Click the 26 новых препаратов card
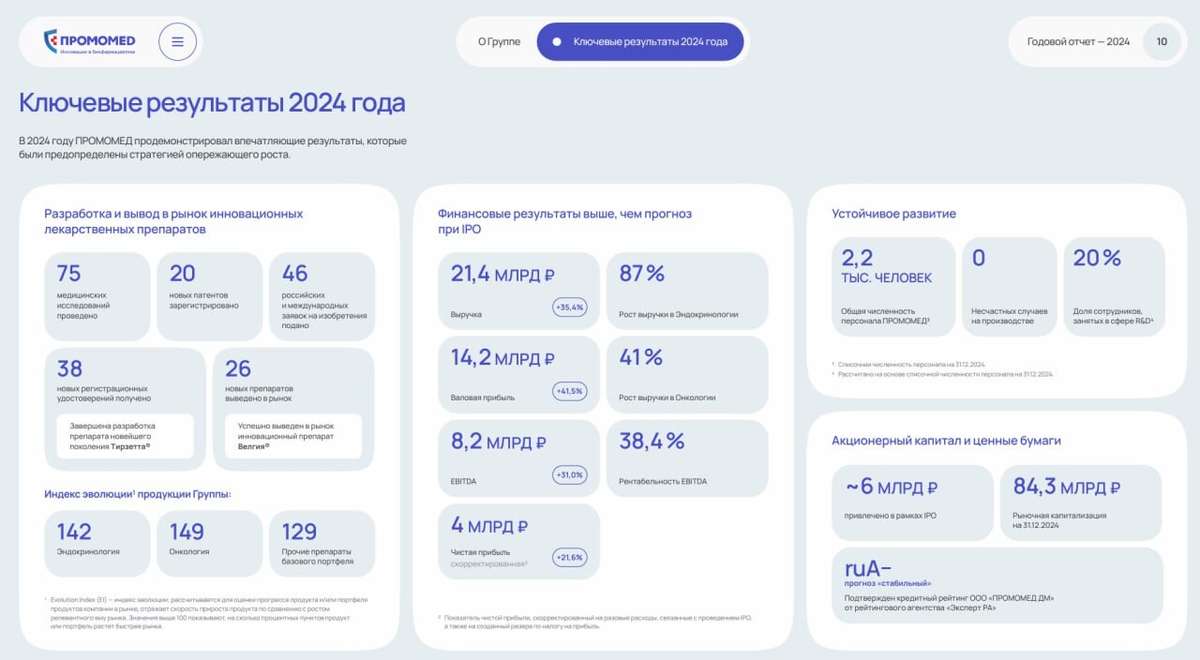 [x=294, y=409]
